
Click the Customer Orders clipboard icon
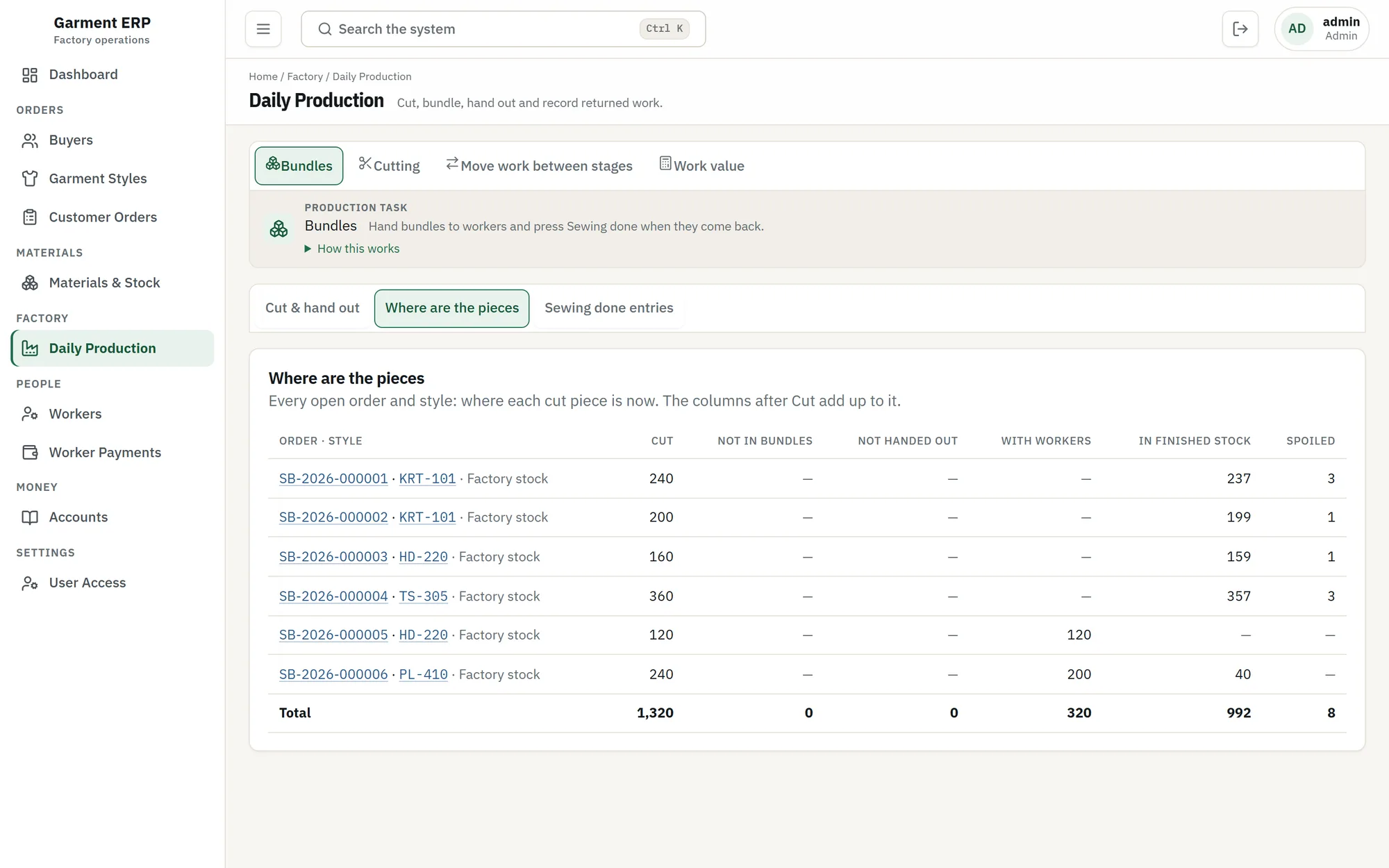coord(30,217)
